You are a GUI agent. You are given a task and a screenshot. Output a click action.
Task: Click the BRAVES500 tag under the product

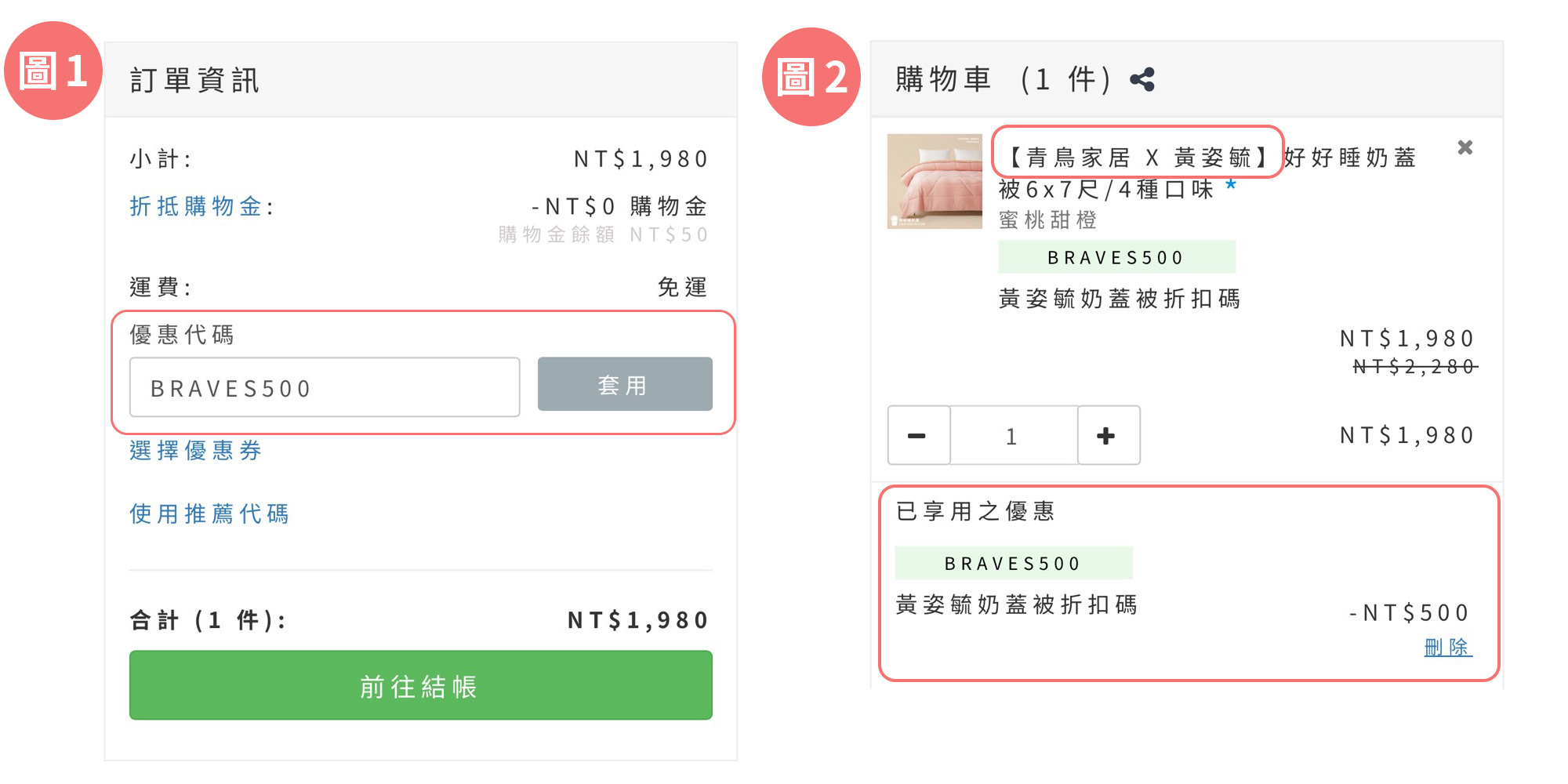[1116, 257]
